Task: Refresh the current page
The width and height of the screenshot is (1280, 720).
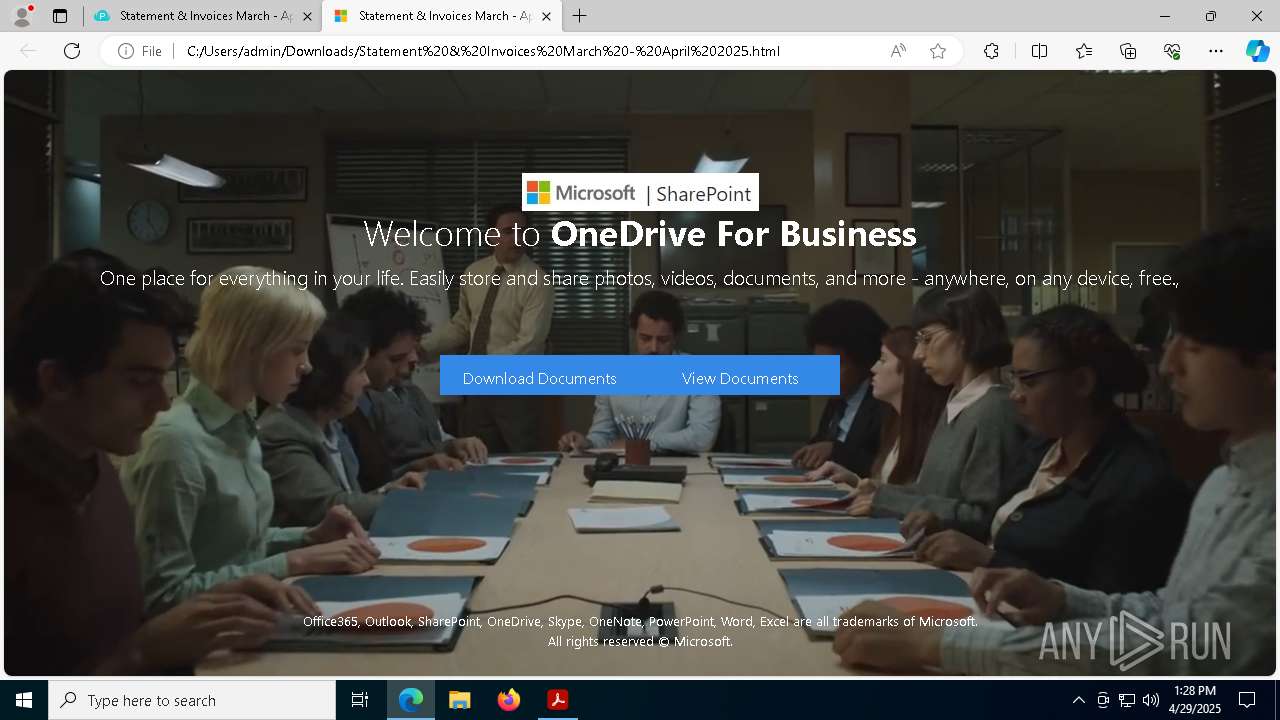Action: [x=72, y=51]
